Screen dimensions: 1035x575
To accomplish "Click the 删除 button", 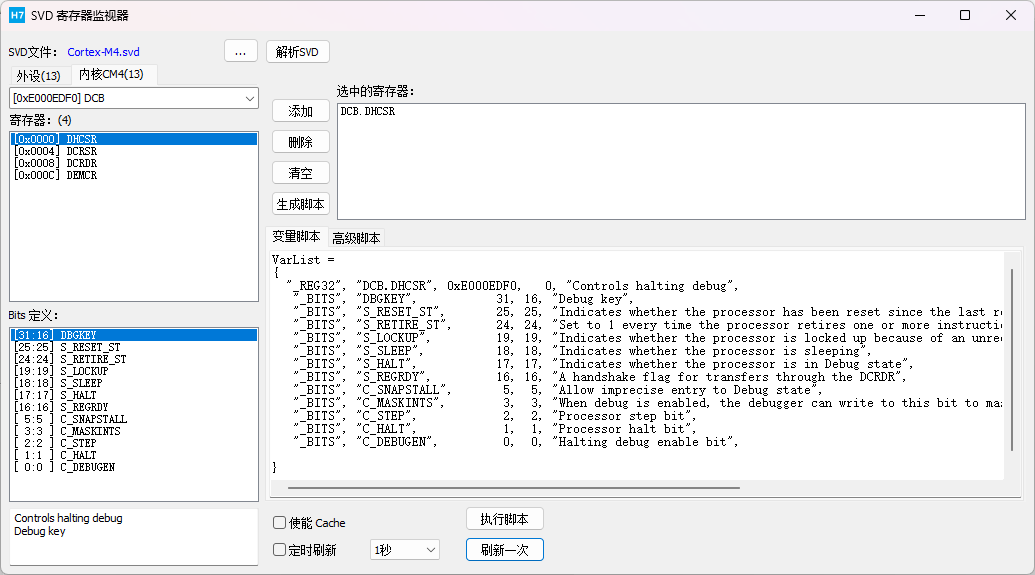I will [300, 142].
